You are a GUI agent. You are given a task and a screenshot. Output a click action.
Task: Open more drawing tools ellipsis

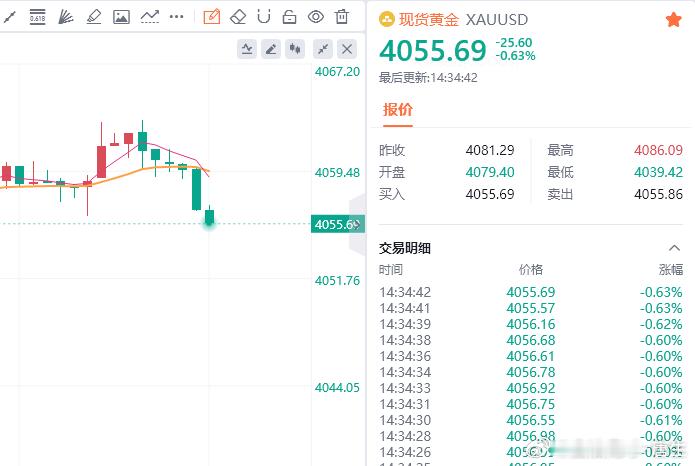[x=176, y=17]
